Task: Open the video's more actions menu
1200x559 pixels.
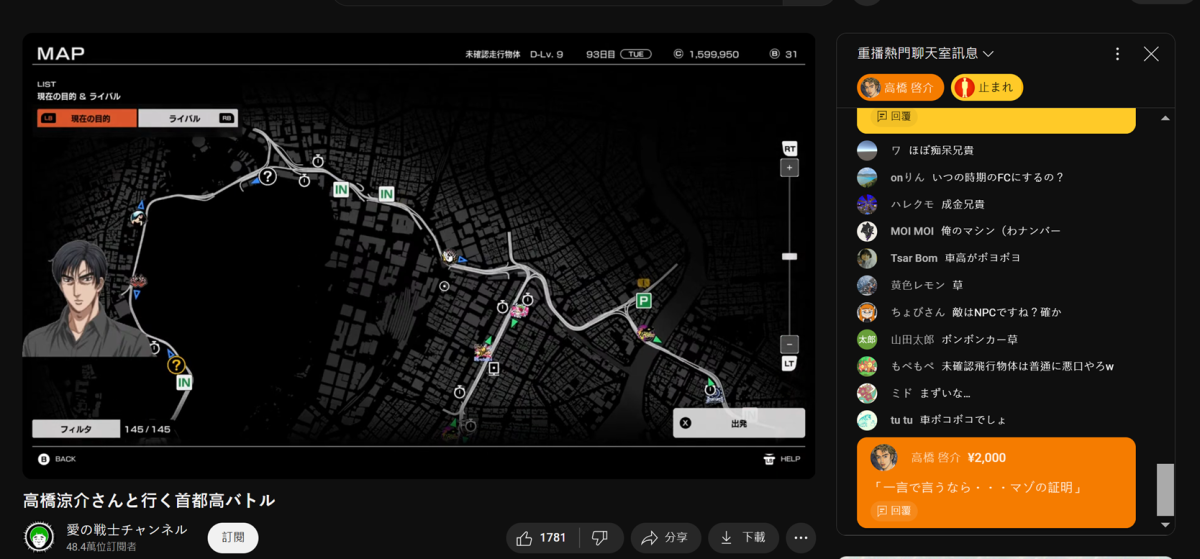Action: (x=800, y=538)
